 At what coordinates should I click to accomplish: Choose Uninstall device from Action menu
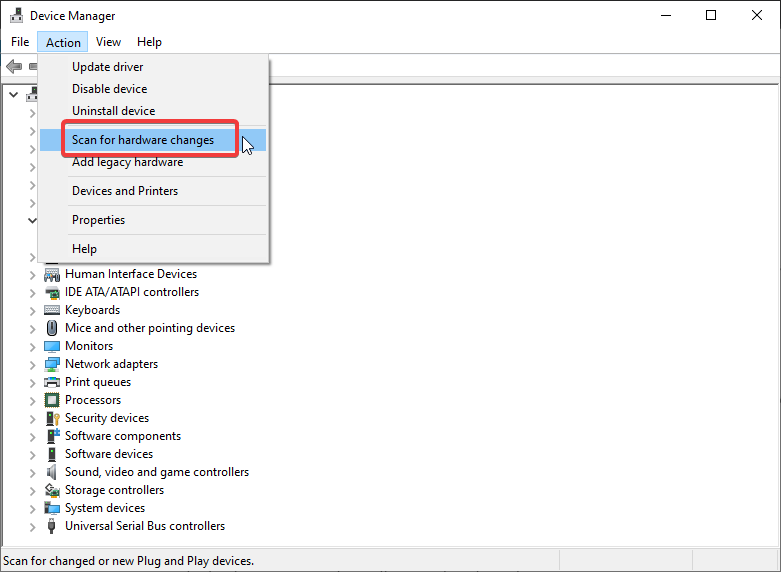click(153, 111)
